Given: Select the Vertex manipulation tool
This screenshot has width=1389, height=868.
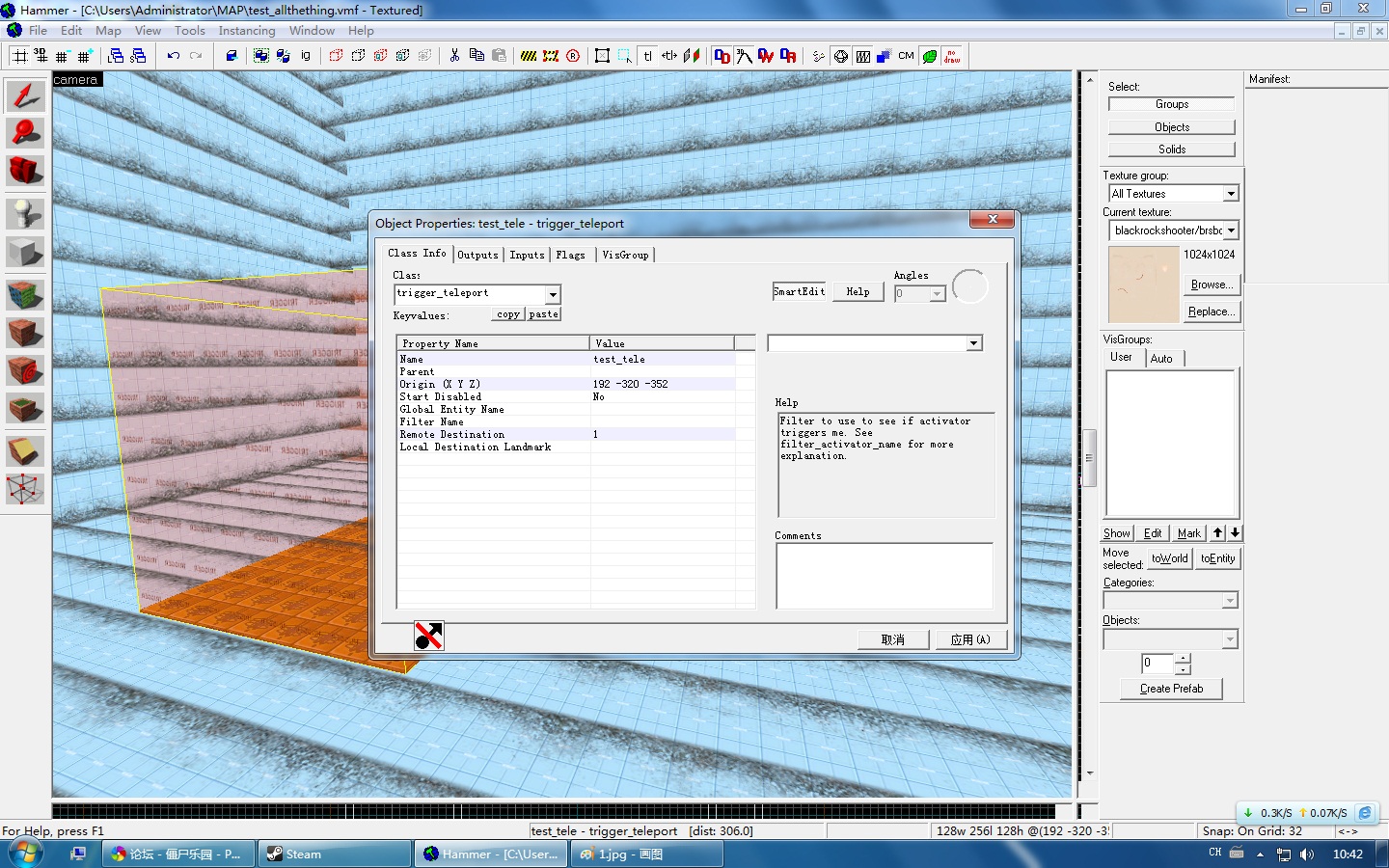Looking at the screenshot, I should coord(25,489).
